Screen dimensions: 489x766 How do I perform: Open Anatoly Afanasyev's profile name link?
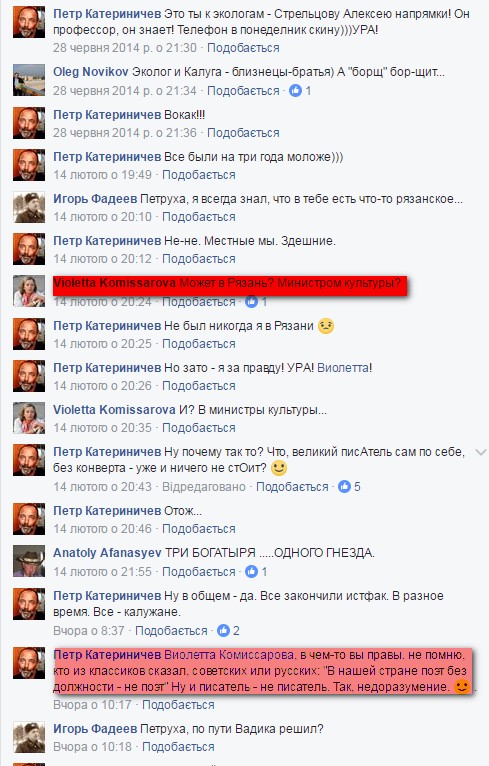(x=107, y=553)
